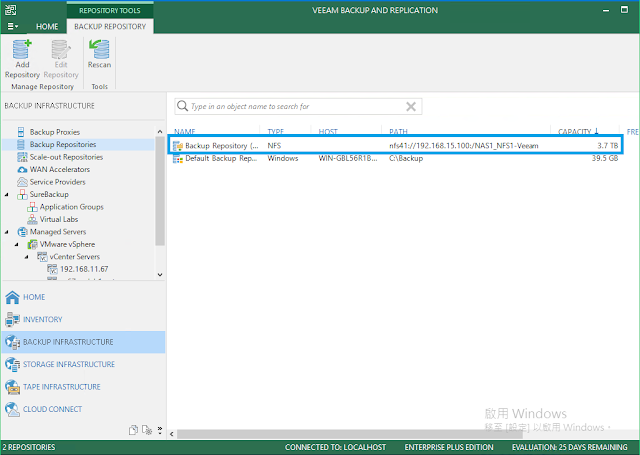
Task: Click the REPOSITORY TOOLS tab header
Action: click(110, 11)
